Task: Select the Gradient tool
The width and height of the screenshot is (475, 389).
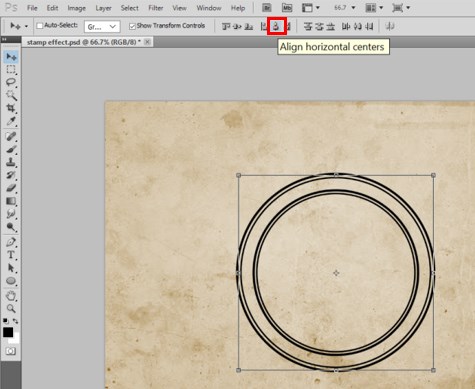Action: (11, 201)
